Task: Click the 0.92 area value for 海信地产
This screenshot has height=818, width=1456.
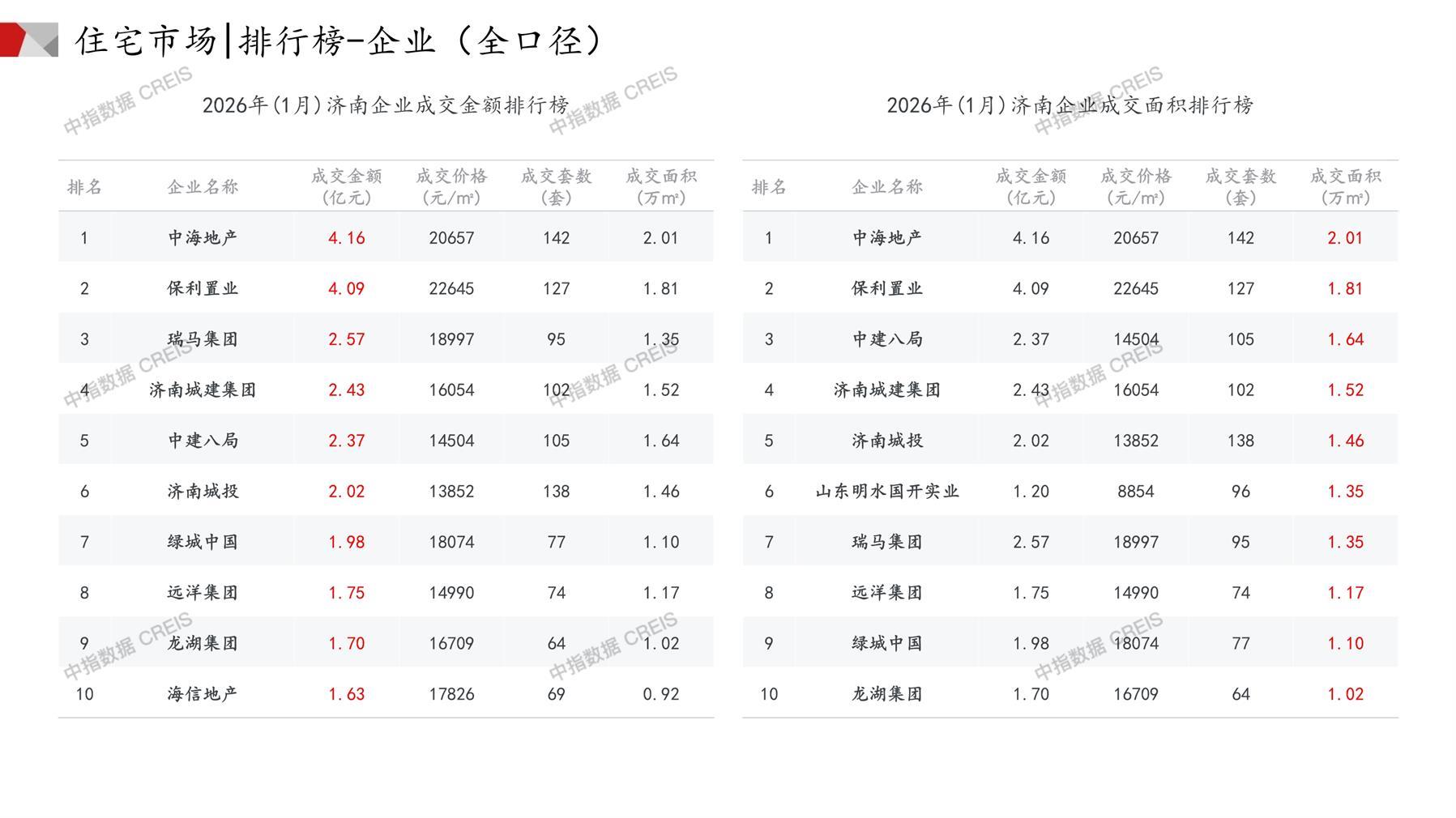Action: [x=660, y=694]
